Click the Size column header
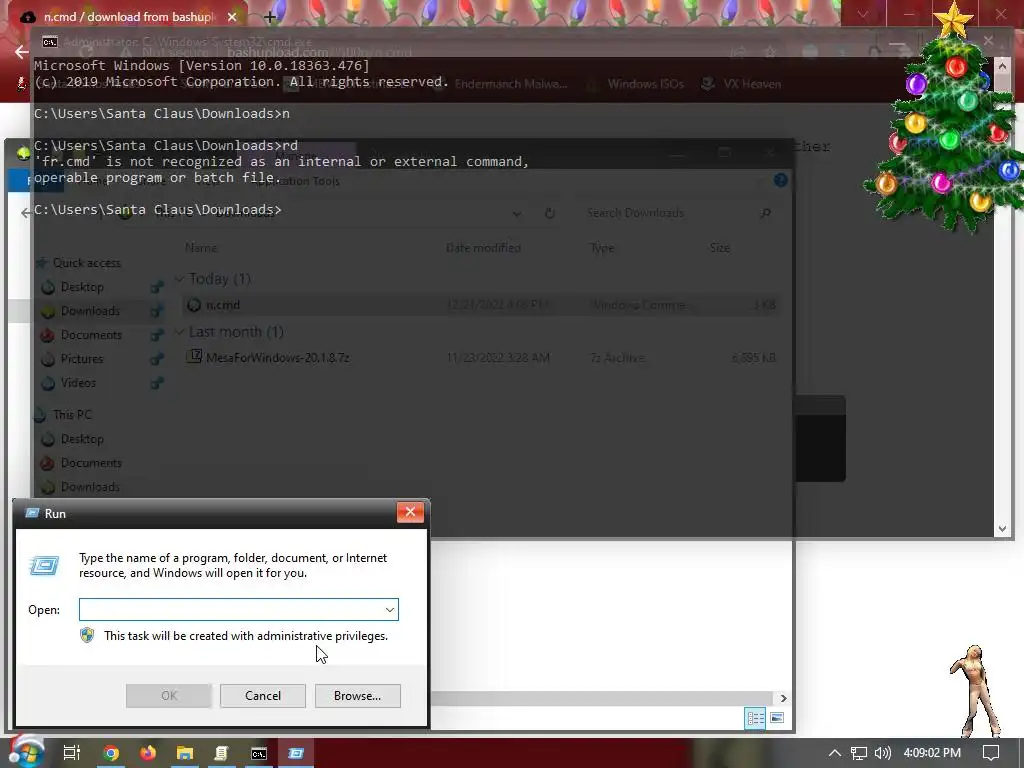1024x768 pixels. 720,248
